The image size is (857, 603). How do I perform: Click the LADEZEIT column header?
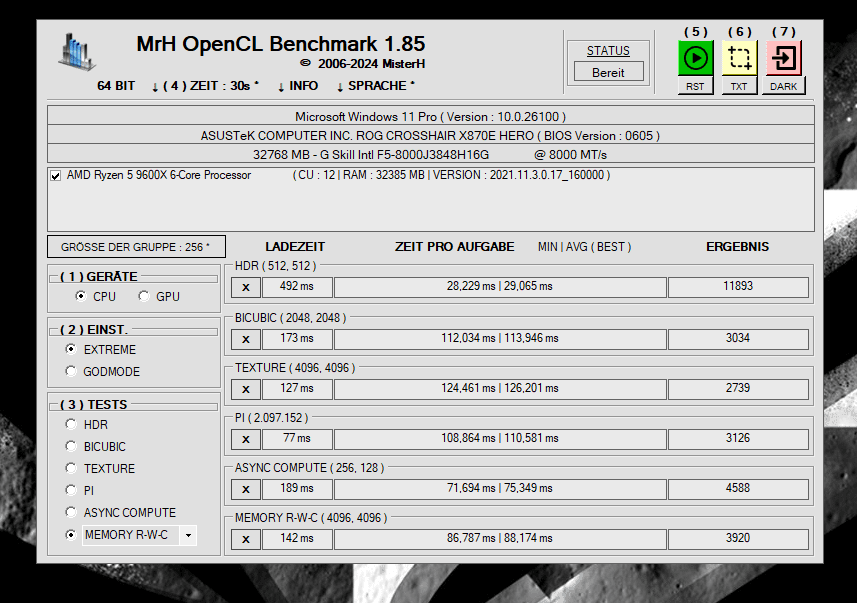point(295,247)
